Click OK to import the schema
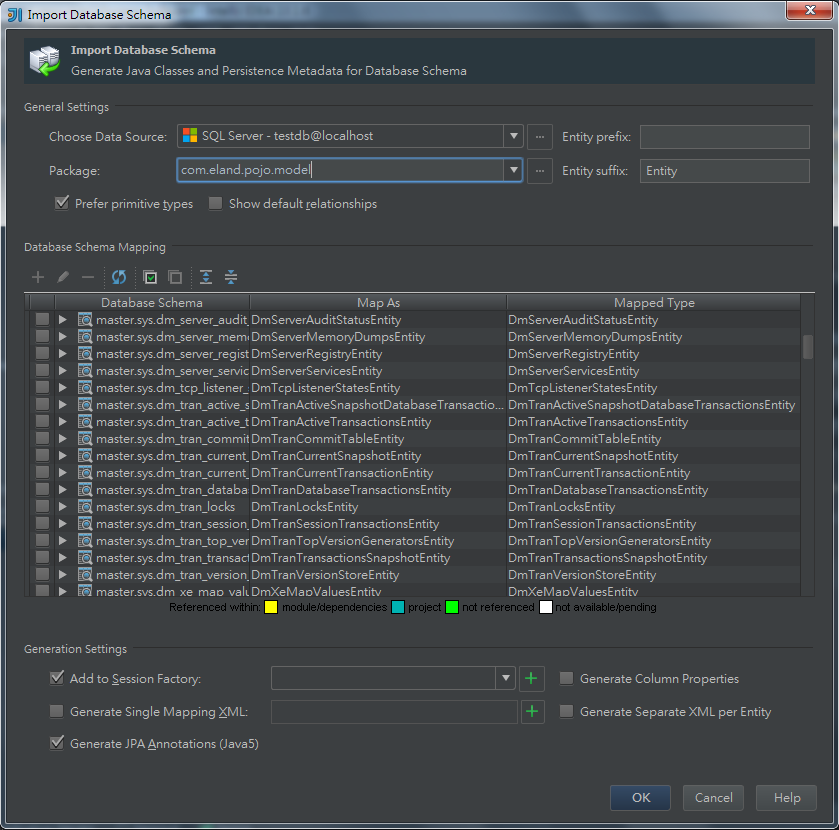 tap(640, 797)
